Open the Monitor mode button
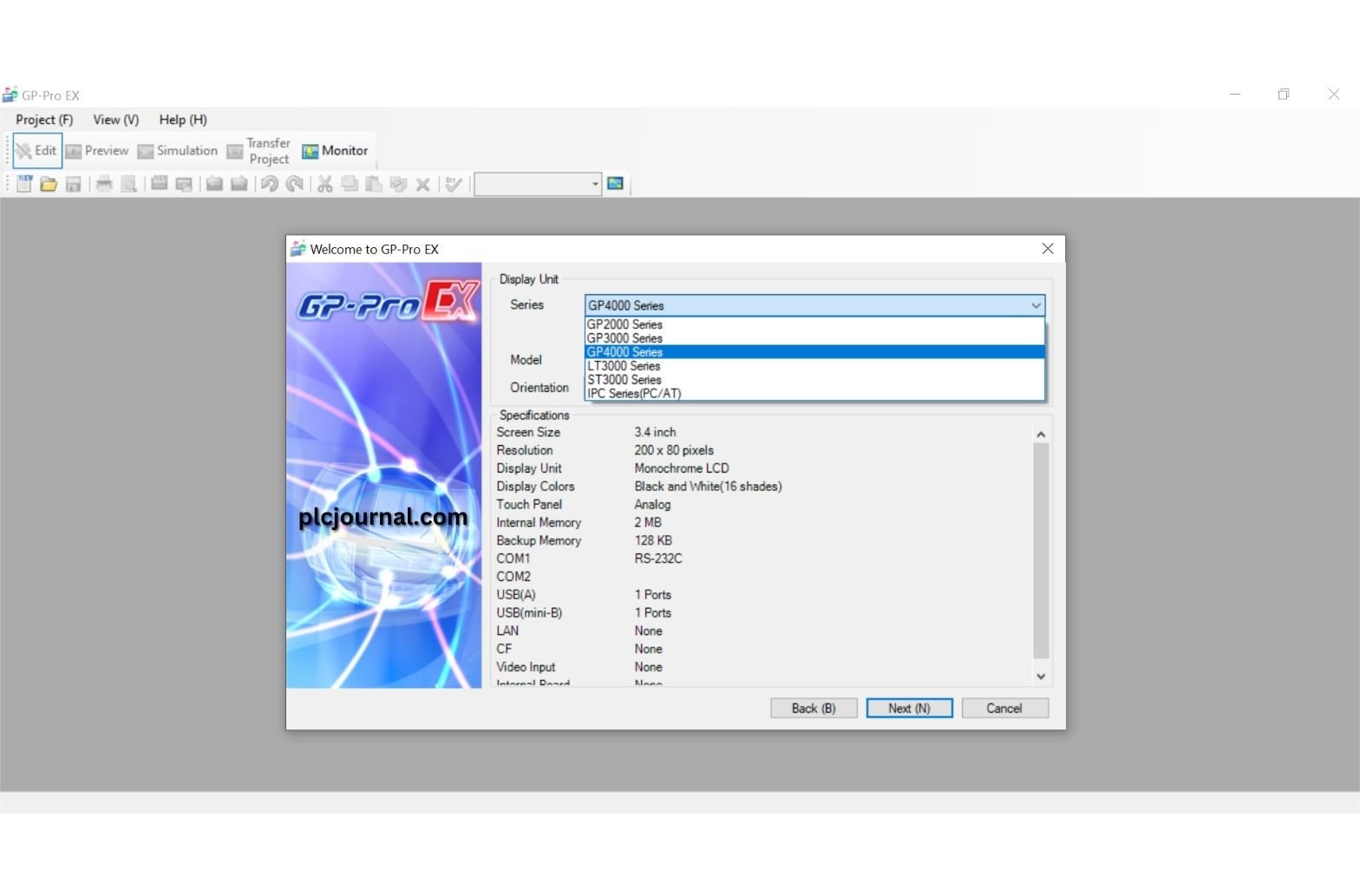 pyautogui.click(x=335, y=151)
